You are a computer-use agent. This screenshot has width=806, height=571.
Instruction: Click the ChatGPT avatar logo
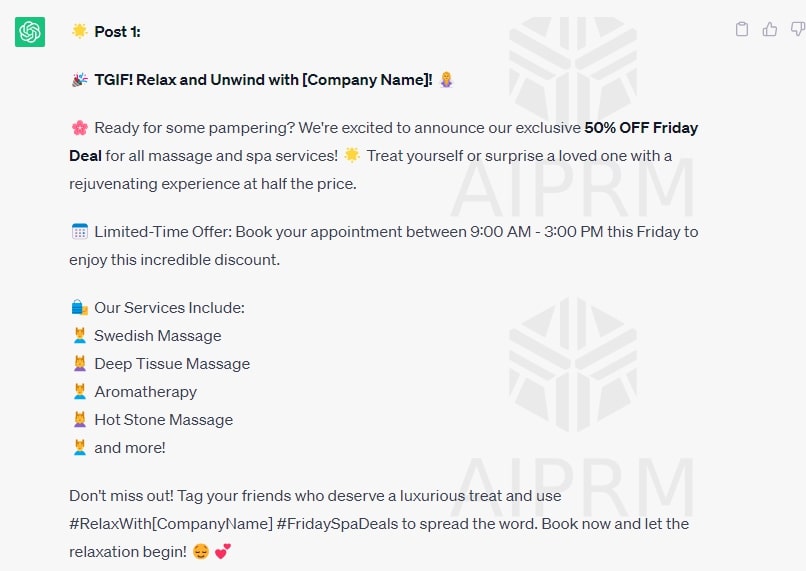(x=30, y=32)
